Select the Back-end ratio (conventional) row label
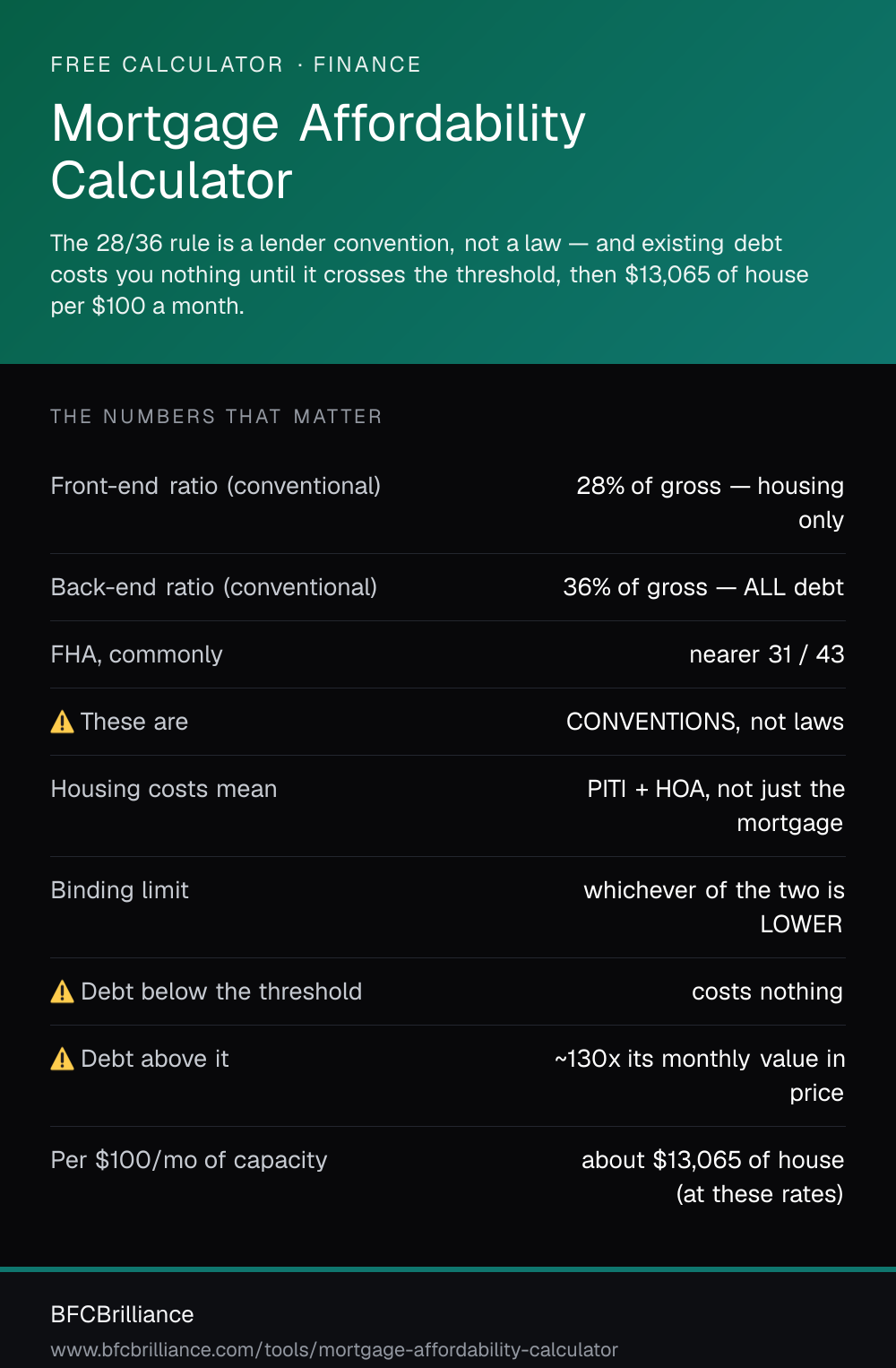896x1368 pixels. [214, 587]
